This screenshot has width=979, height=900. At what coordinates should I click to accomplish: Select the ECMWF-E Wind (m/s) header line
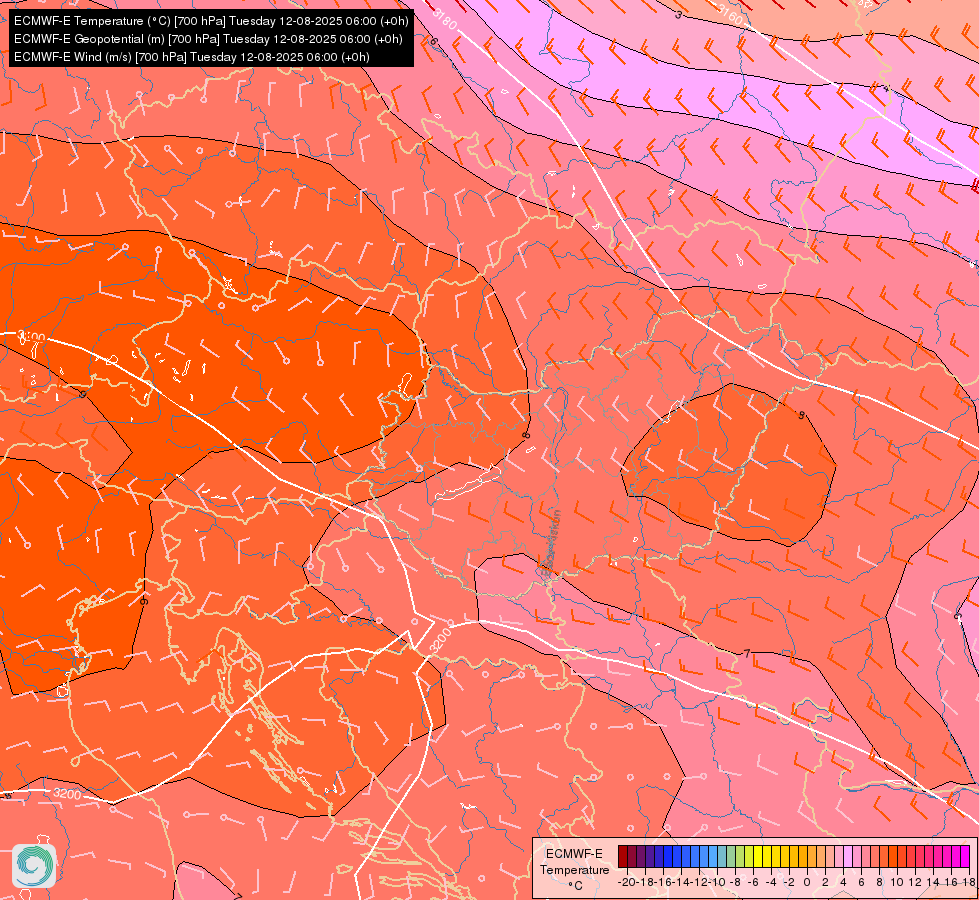click(x=192, y=57)
